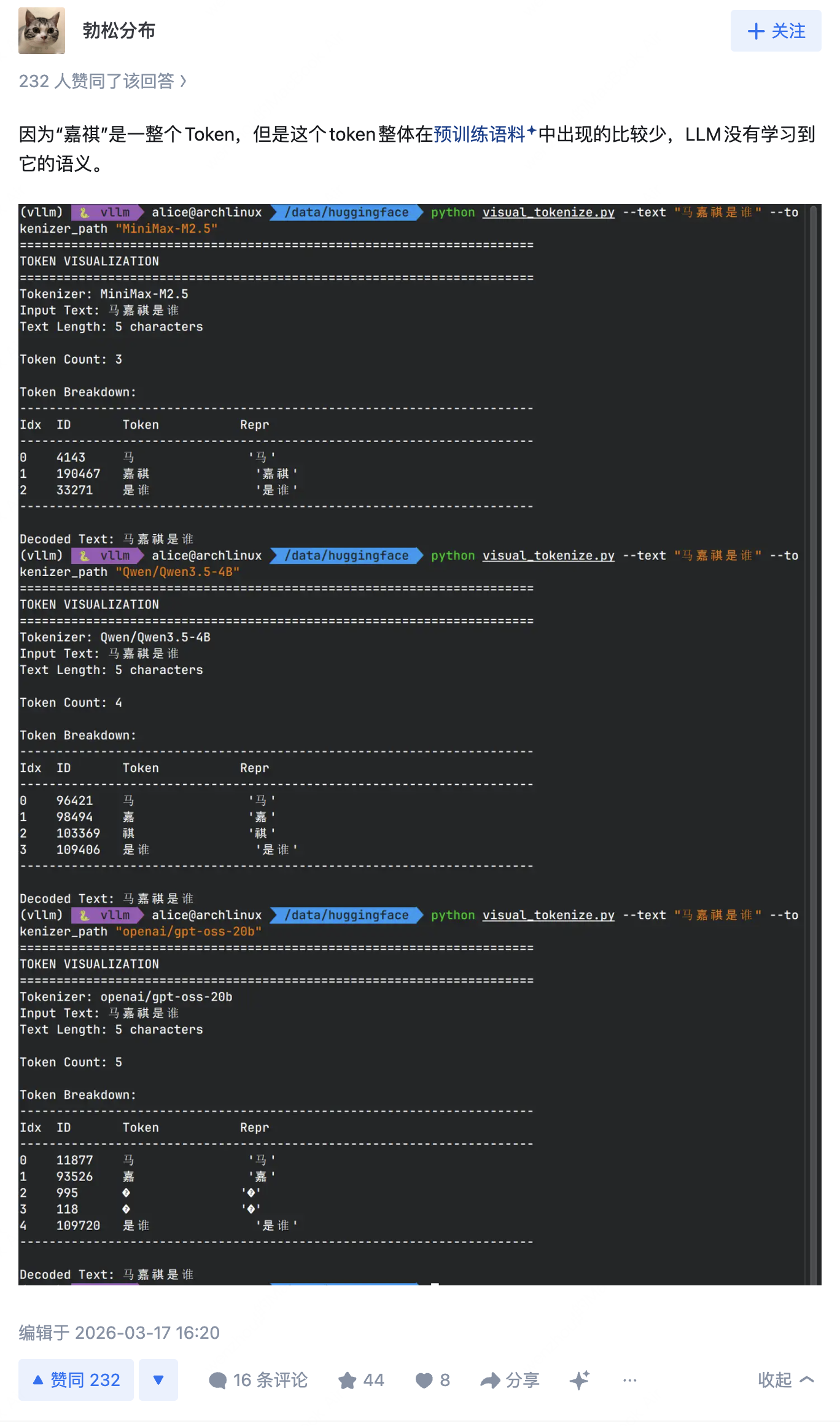Click the 分享 label text
The width and height of the screenshot is (840, 1426).
pyautogui.click(x=523, y=1380)
